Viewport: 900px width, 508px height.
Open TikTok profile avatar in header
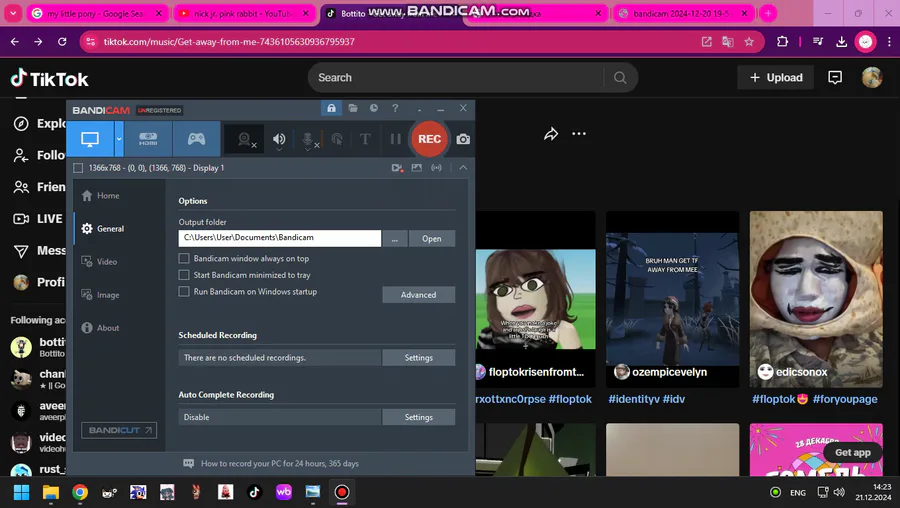[x=872, y=77]
